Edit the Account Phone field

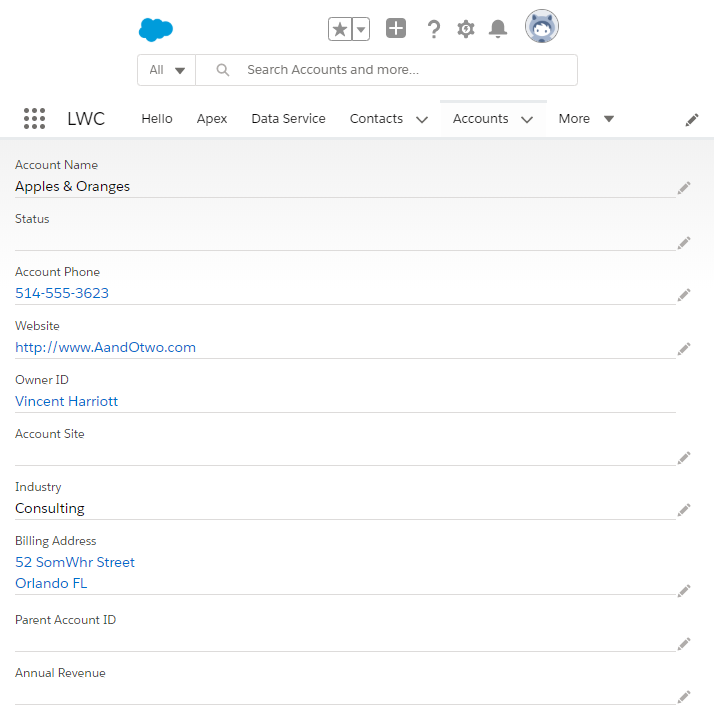click(x=684, y=295)
